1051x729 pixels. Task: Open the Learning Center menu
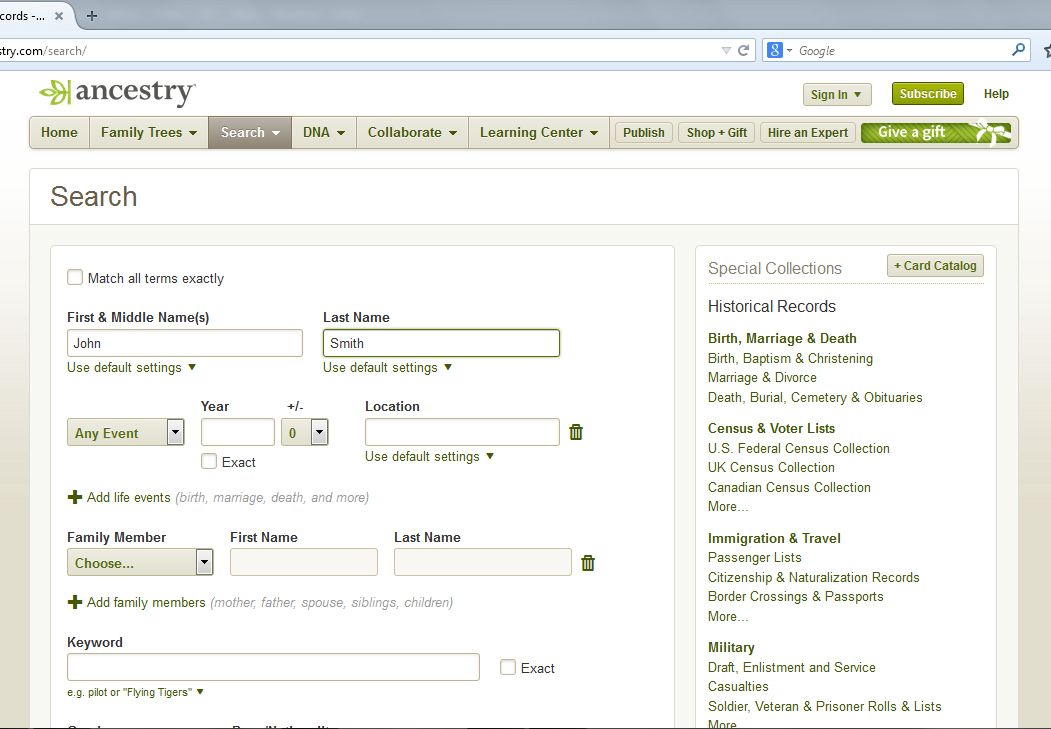point(538,133)
